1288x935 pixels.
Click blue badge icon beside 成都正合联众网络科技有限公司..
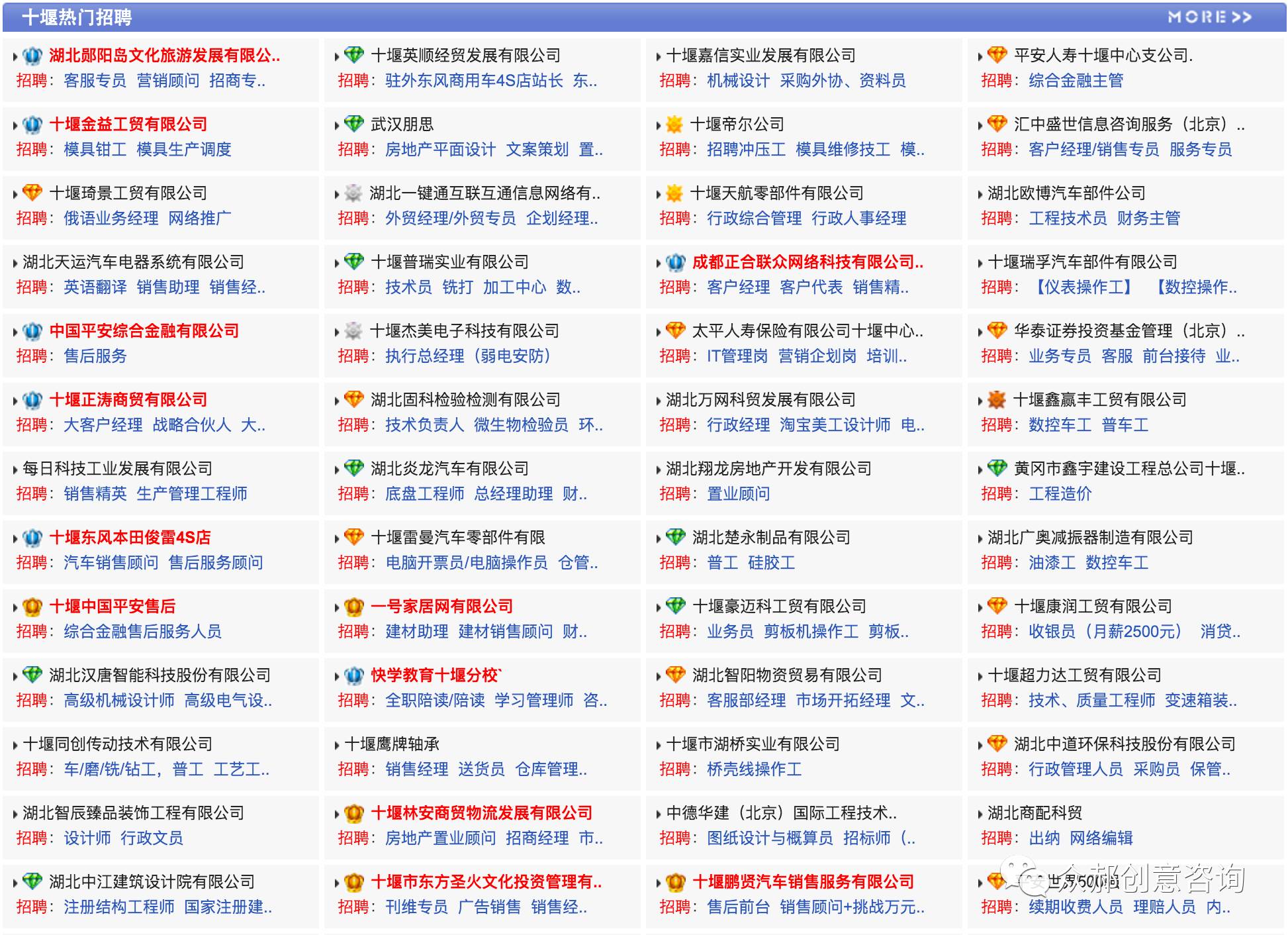(676, 262)
